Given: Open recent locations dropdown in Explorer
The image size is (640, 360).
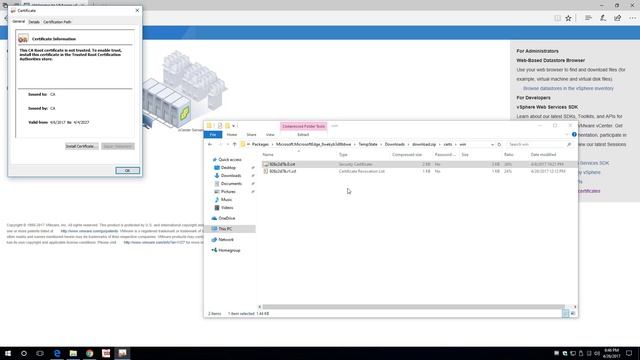Looking at the screenshot, I should (x=227, y=144).
